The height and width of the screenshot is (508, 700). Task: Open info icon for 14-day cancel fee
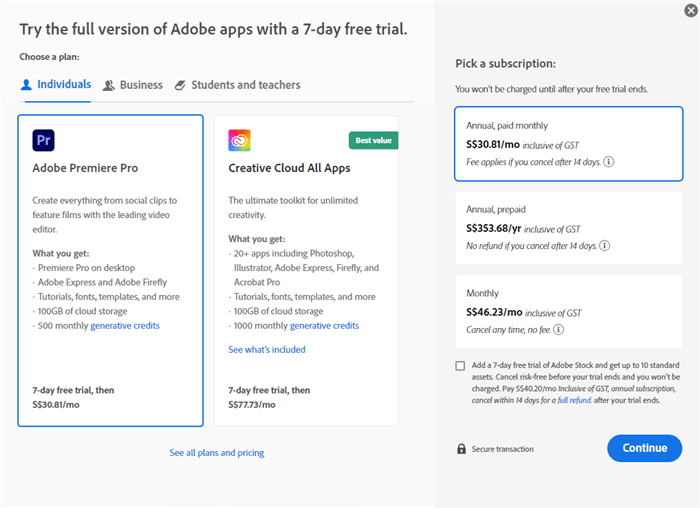tap(608, 162)
